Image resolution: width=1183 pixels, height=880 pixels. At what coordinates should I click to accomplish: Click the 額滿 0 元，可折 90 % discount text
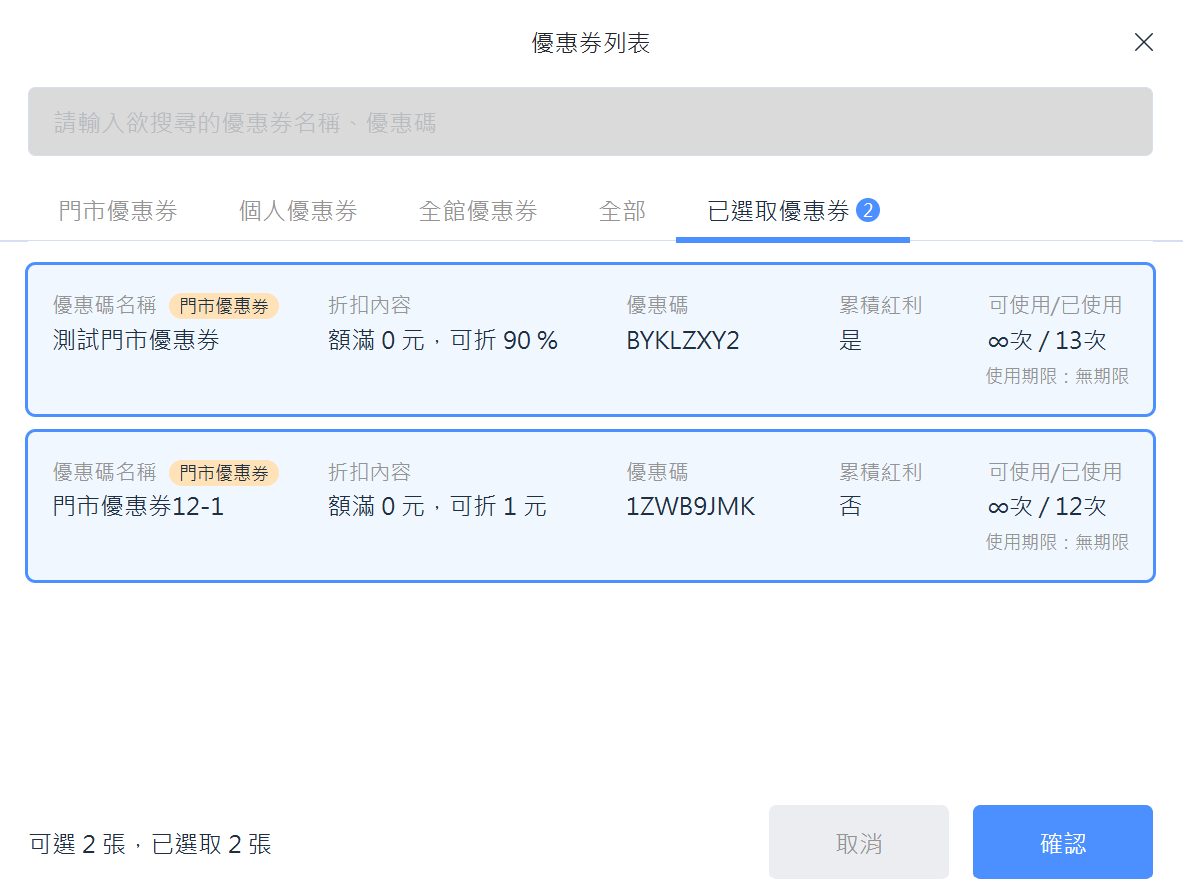[443, 340]
